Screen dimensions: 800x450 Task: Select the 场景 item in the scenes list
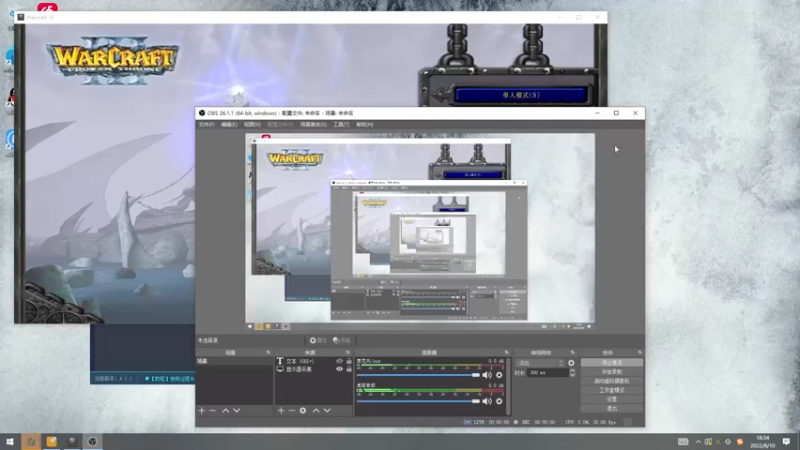pyautogui.click(x=234, y=361)
